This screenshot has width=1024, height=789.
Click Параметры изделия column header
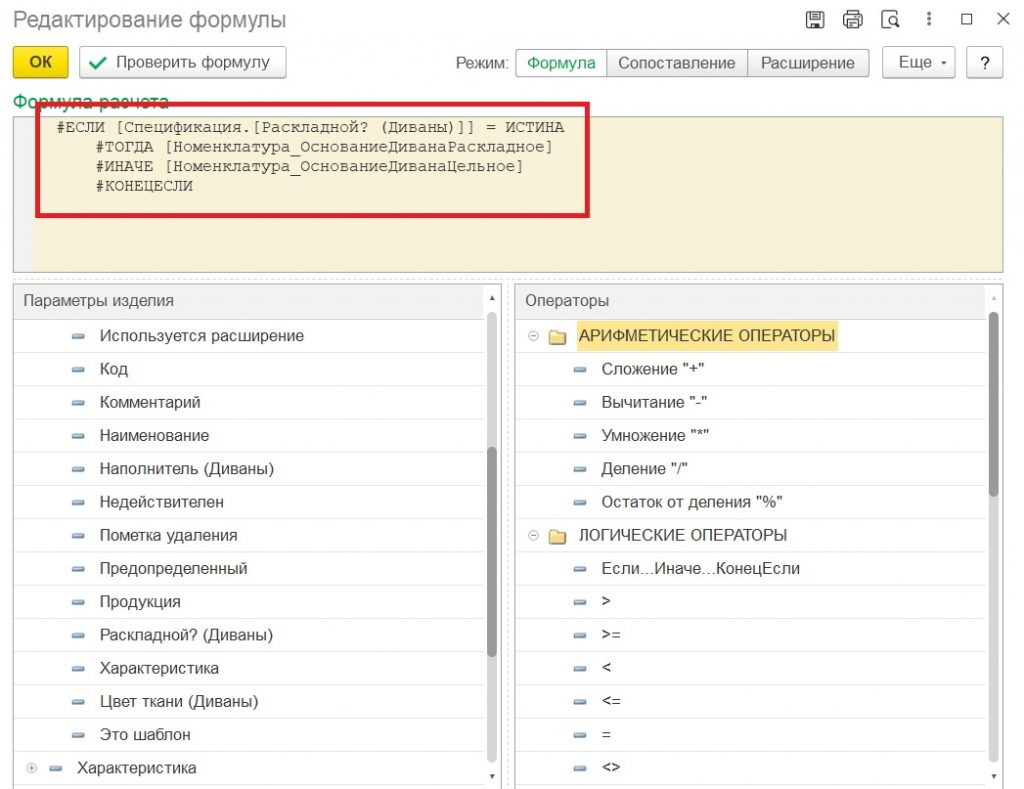(x=249, y=301)
